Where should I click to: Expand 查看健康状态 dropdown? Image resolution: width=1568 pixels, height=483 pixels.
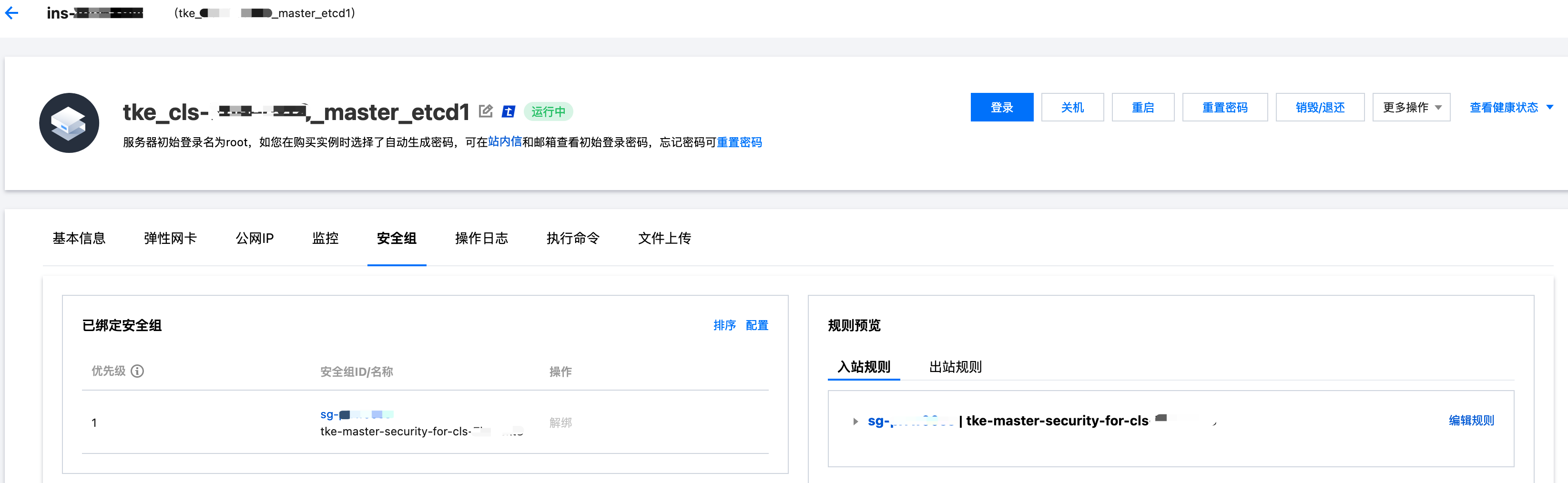pos(1511,108)
